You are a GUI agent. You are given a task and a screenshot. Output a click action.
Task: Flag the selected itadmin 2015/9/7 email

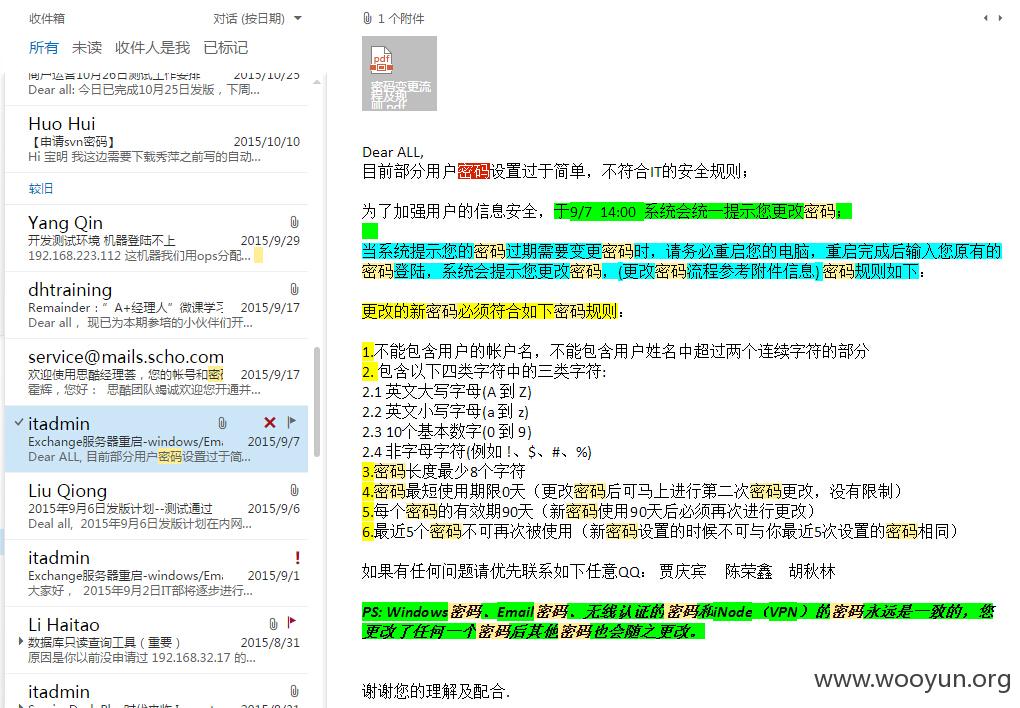[291, 422]
